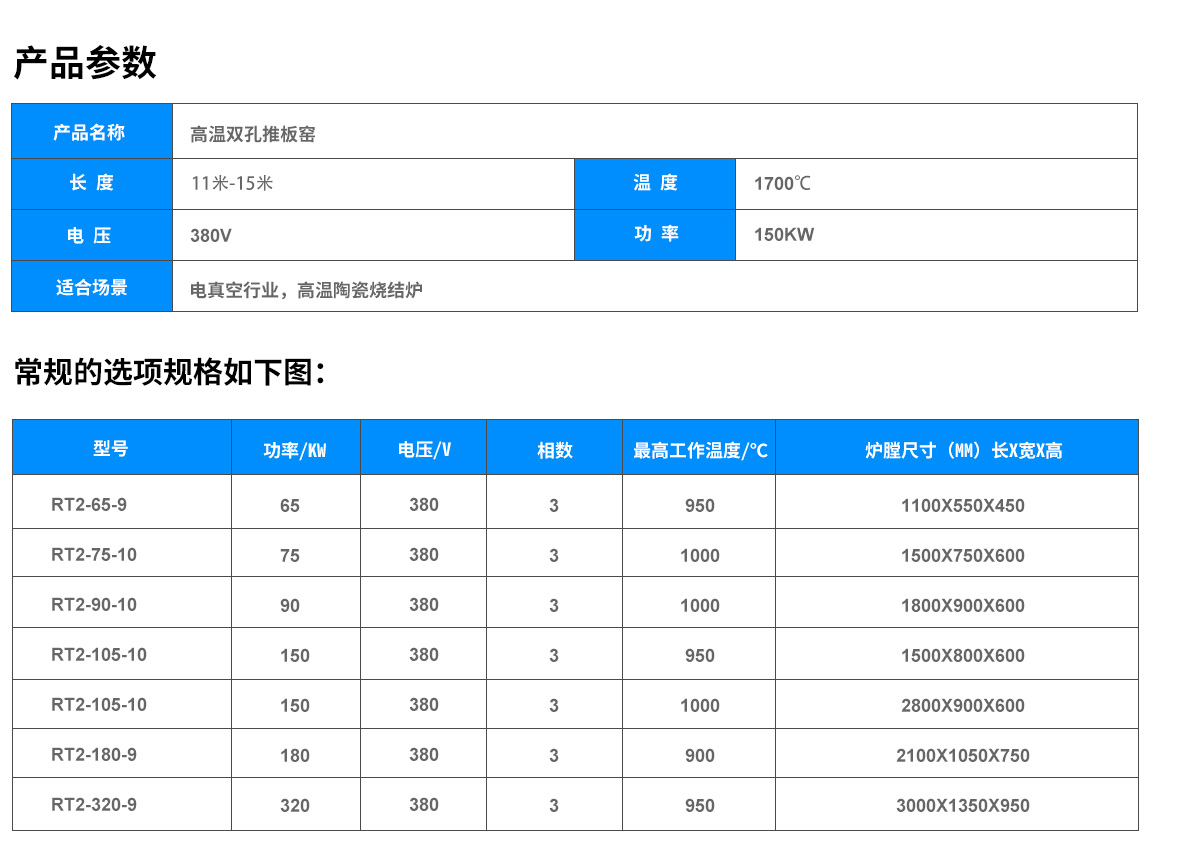This screenshot has height=853, width=1200.
Task: Click the 高温双孔推板窑 product name value
Action: click(253, 133)
